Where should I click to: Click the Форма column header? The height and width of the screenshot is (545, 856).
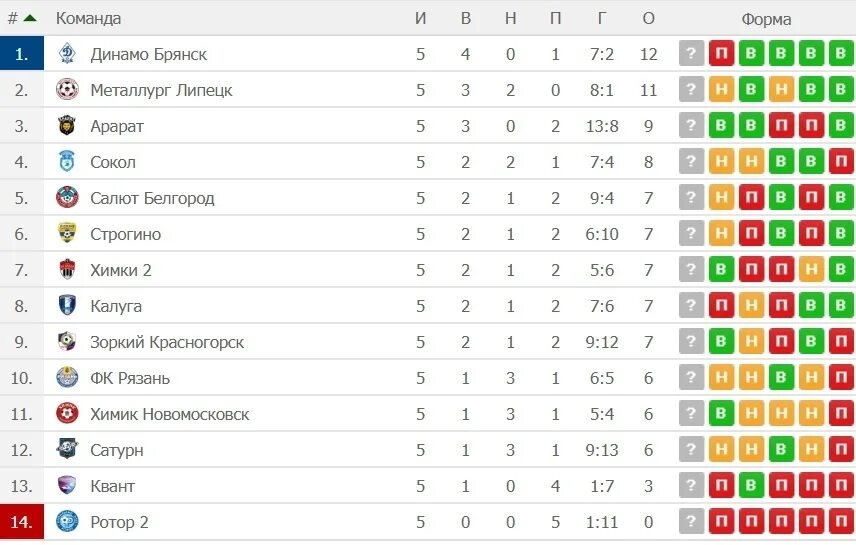[766, 19]
